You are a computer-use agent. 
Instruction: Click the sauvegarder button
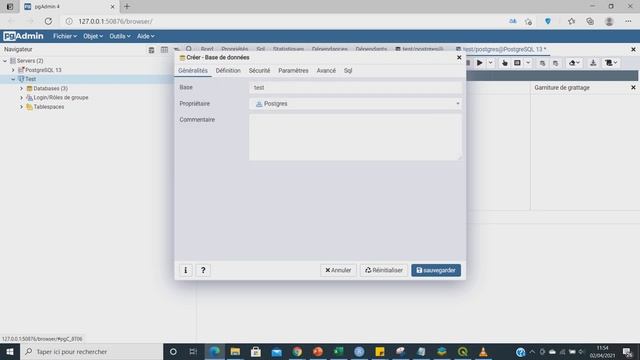pyautogui.click(x=436, y=270)
